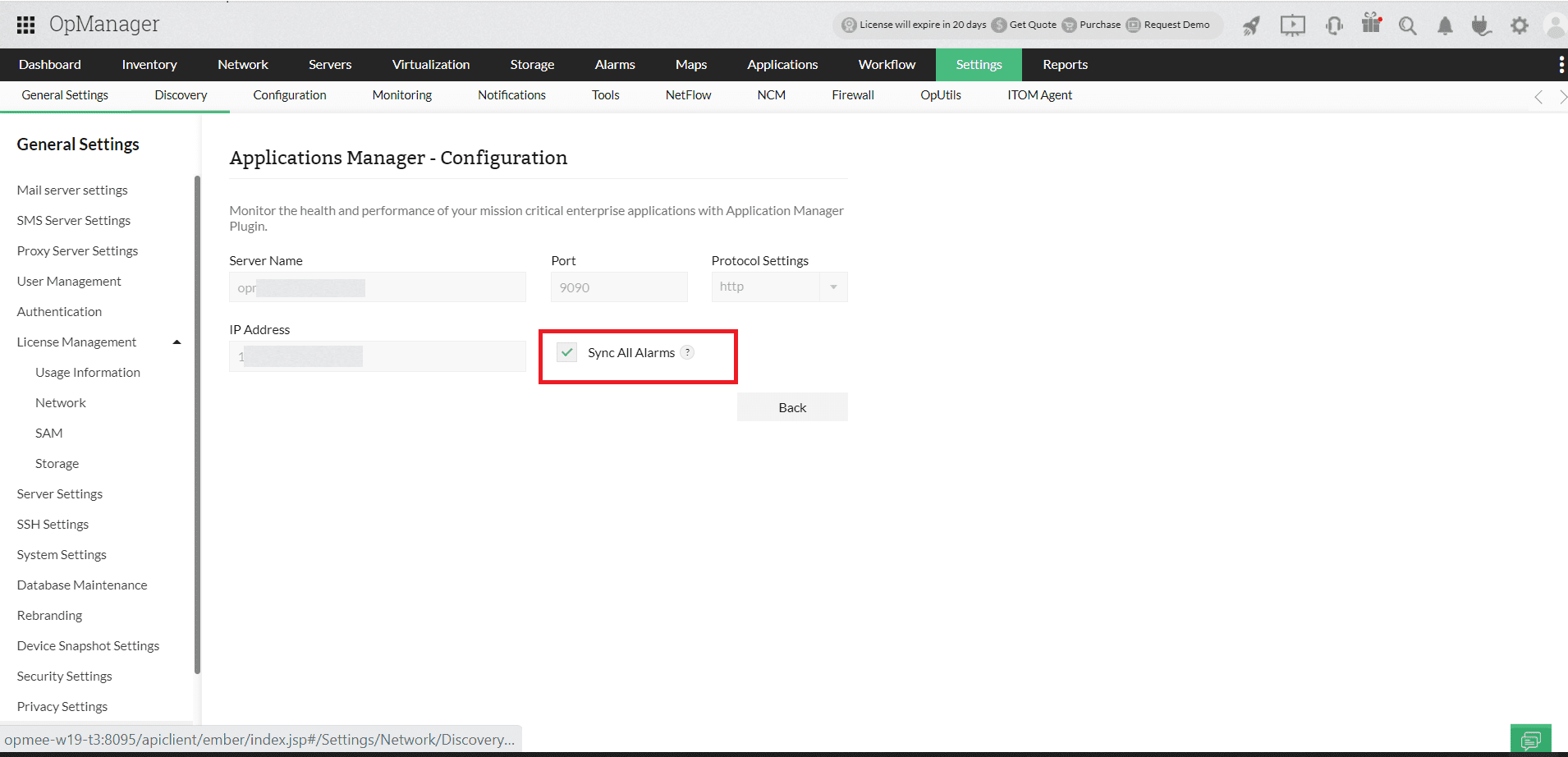Disable the Sync All Alarms checkbox
1568x757 pixels.
pyautogui.click(x=566, y=351)
